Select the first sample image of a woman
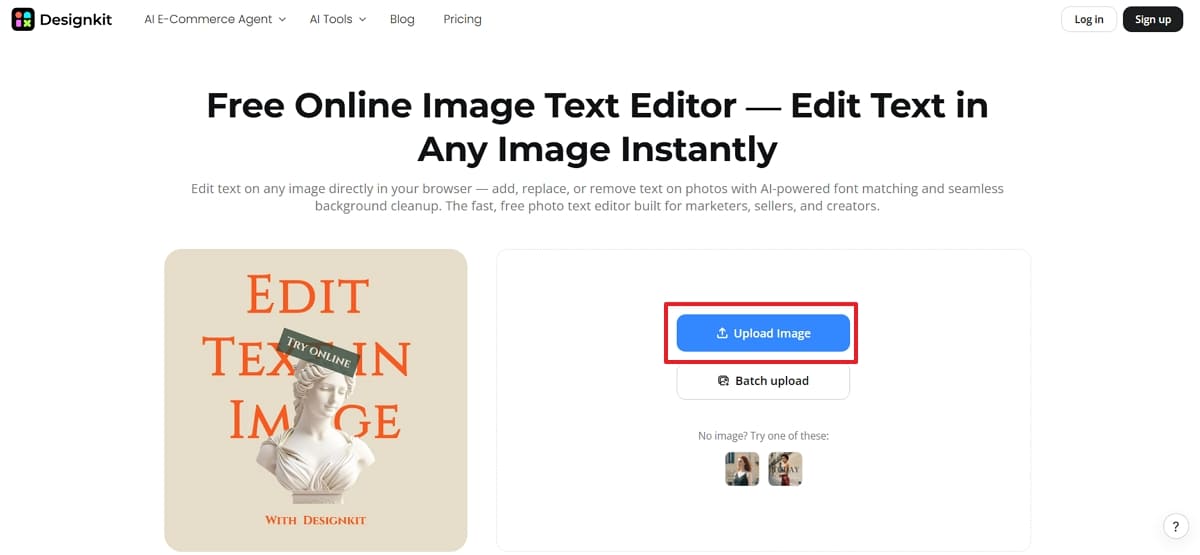 742,469
